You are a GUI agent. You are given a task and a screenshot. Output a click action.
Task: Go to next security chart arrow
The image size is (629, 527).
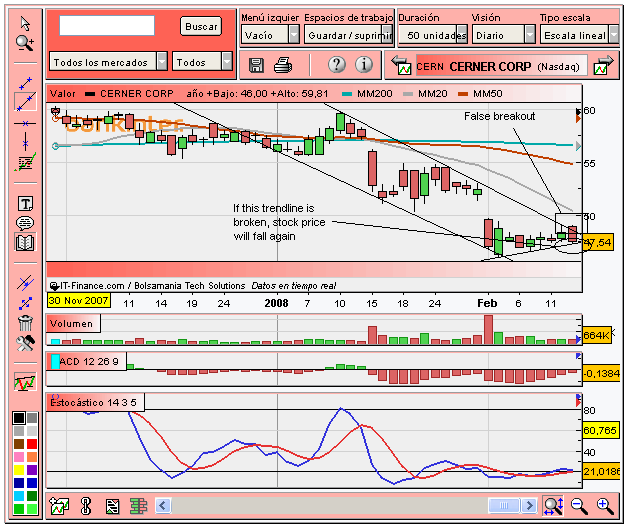click(605, 65)
